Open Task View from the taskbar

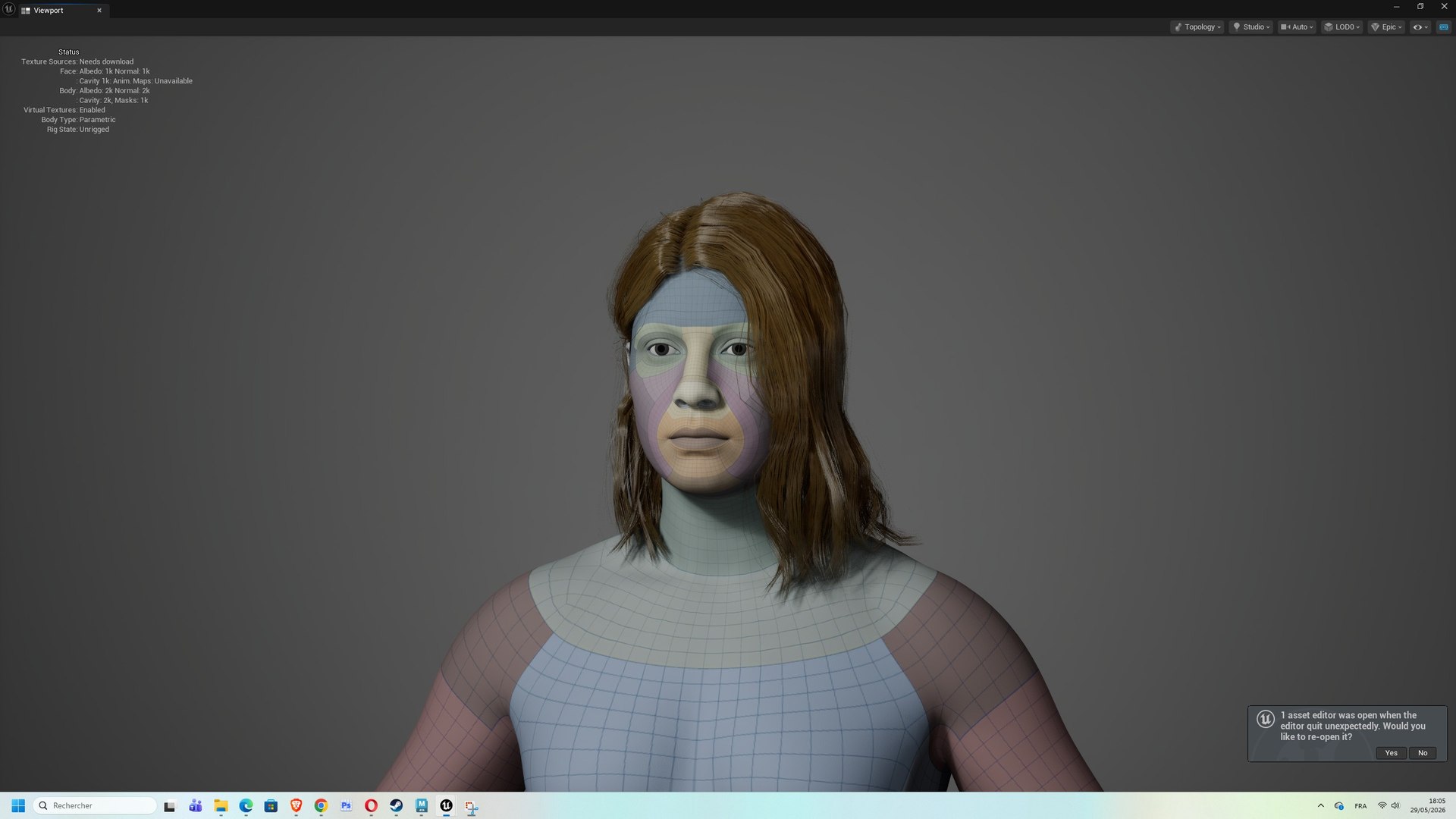pyautogui.click(x=170, y=805)
